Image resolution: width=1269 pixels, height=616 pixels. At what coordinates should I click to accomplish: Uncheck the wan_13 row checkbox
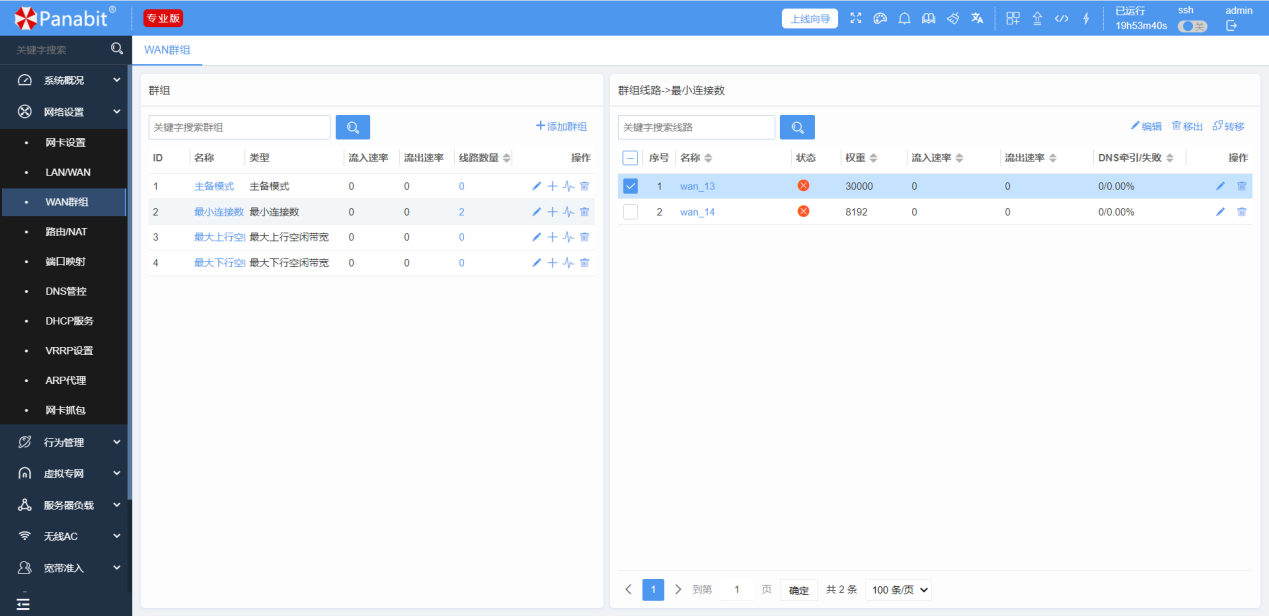point(630,186)
